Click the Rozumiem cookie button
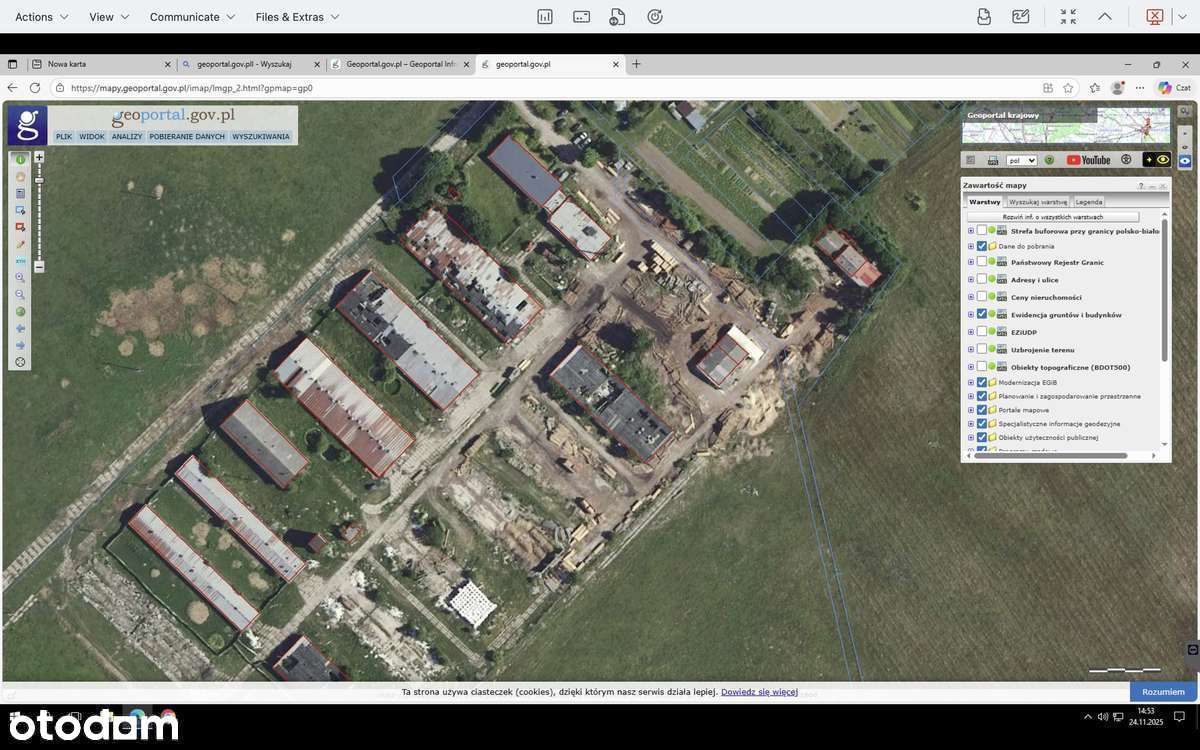 tap(1163, 692)
